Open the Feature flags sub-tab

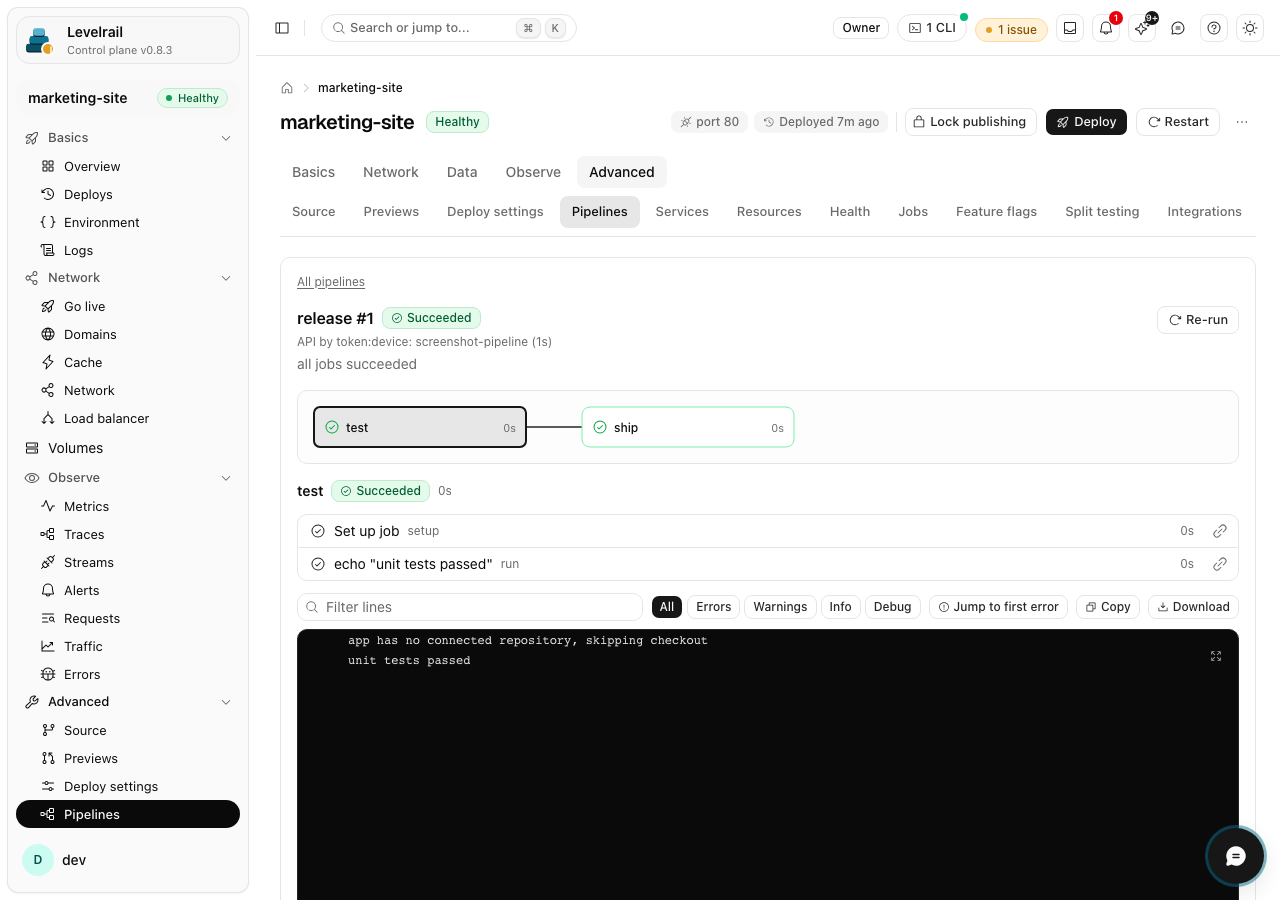[996, 212]
